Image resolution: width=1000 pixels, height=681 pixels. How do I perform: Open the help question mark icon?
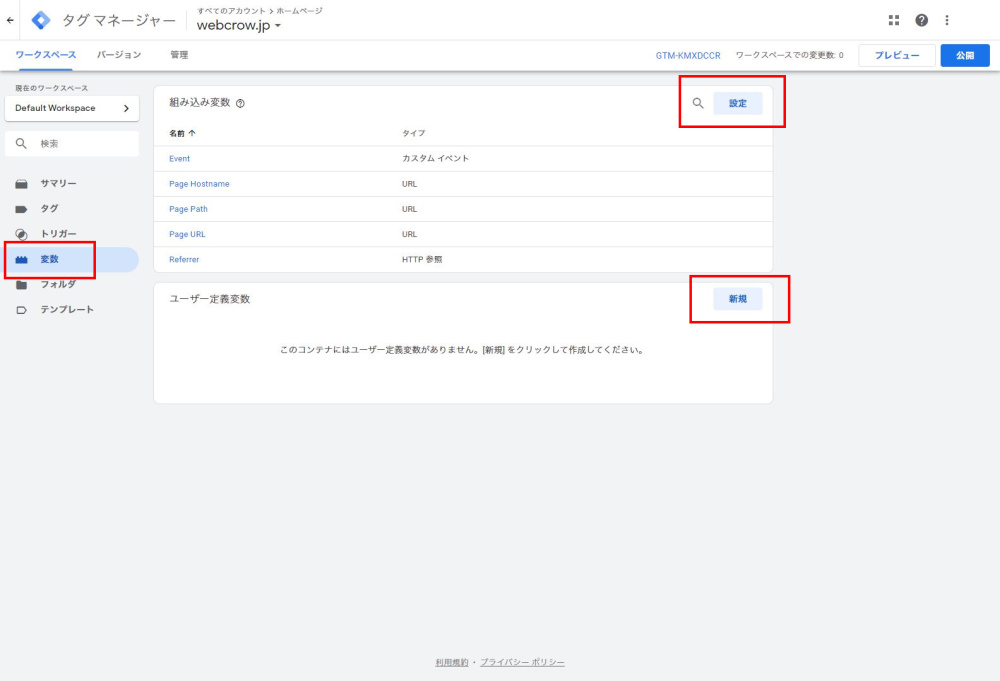coord(921,20)
